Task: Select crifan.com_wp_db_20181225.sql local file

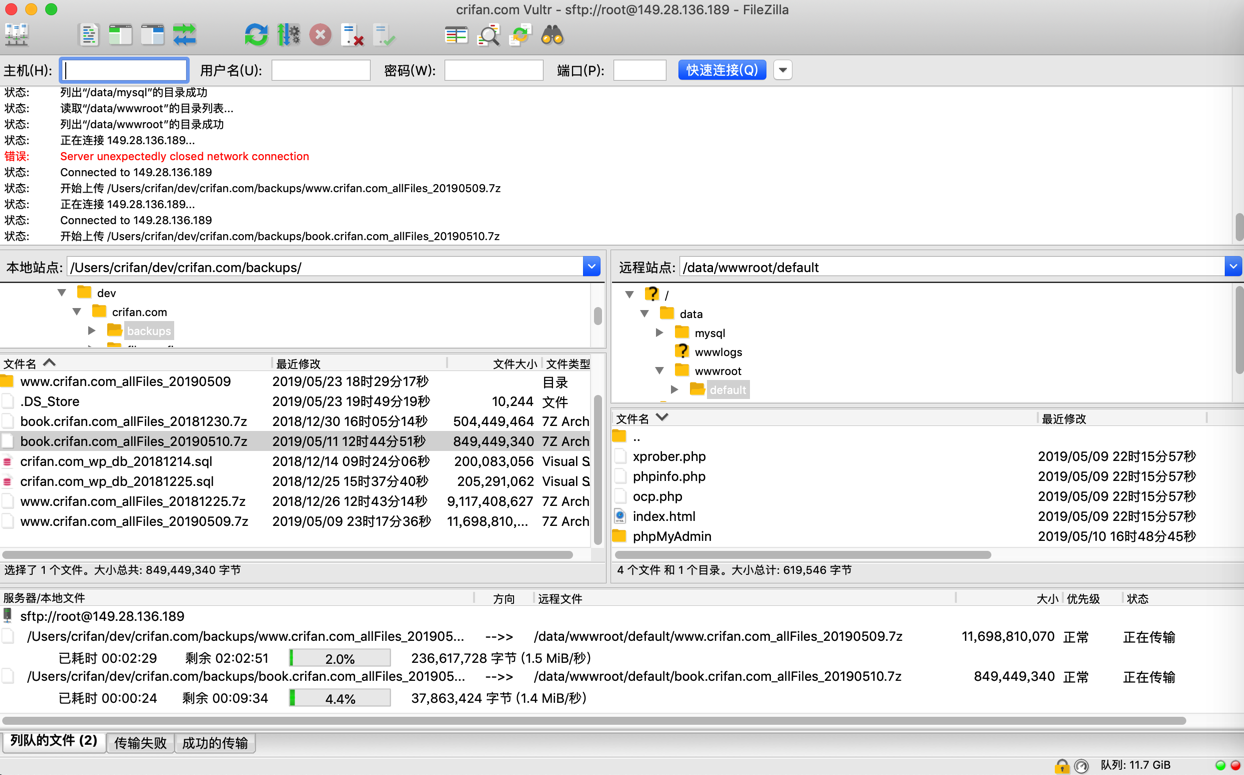Action: click(x=297, y=481)
